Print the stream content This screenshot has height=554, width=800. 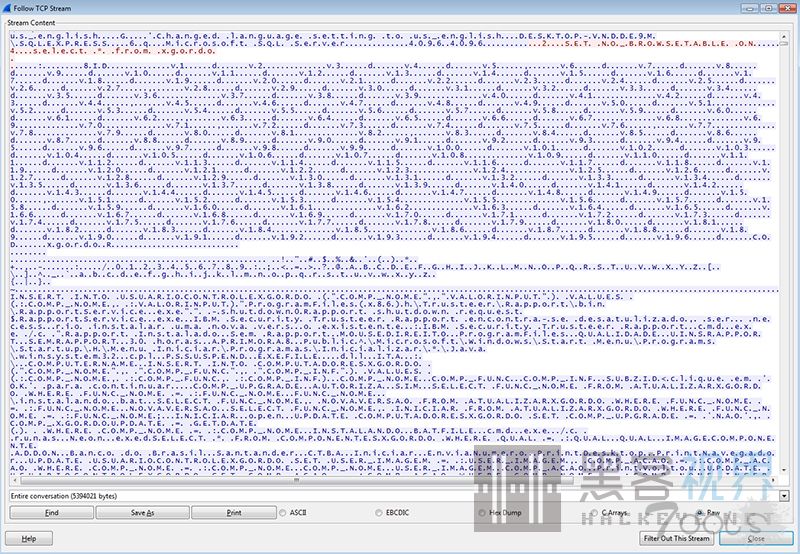pos(233,512)
